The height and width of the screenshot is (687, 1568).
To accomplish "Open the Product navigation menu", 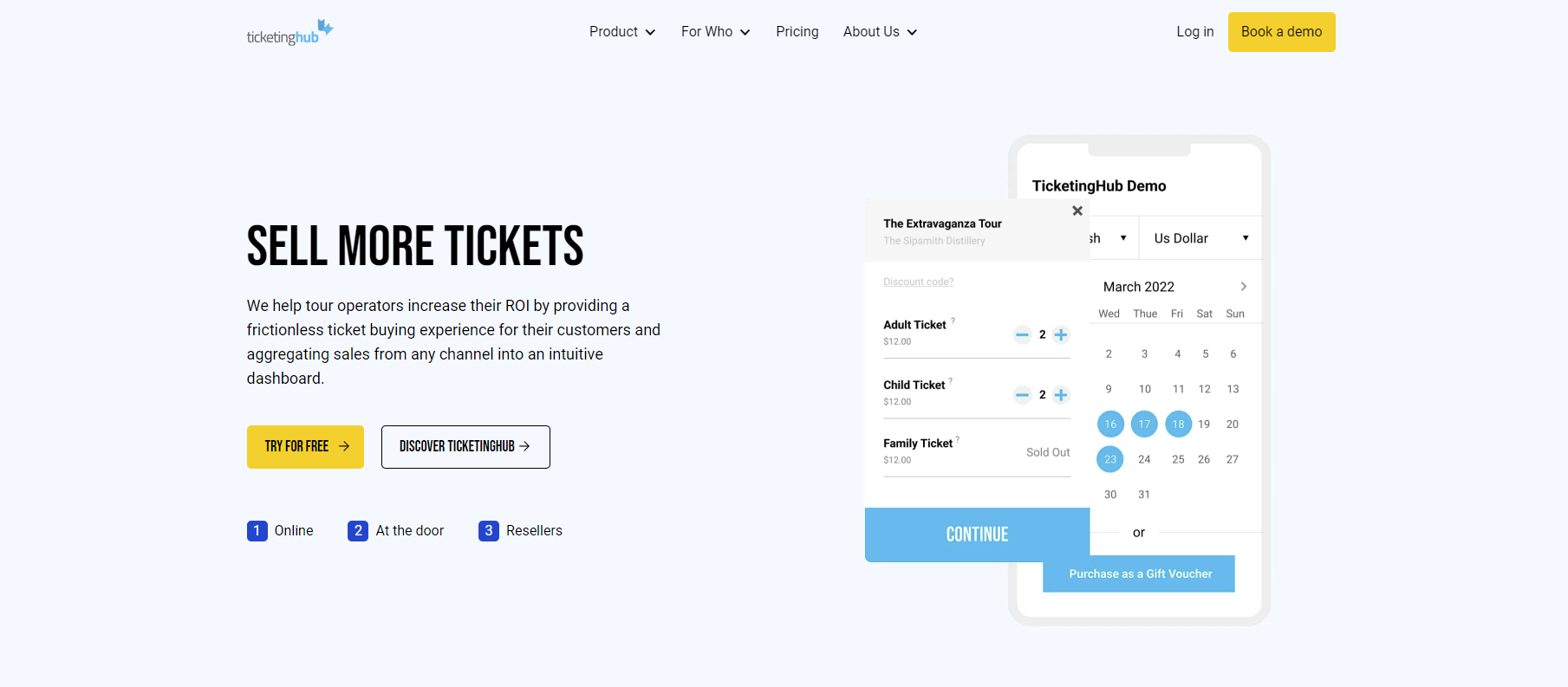I will point(621,31).
